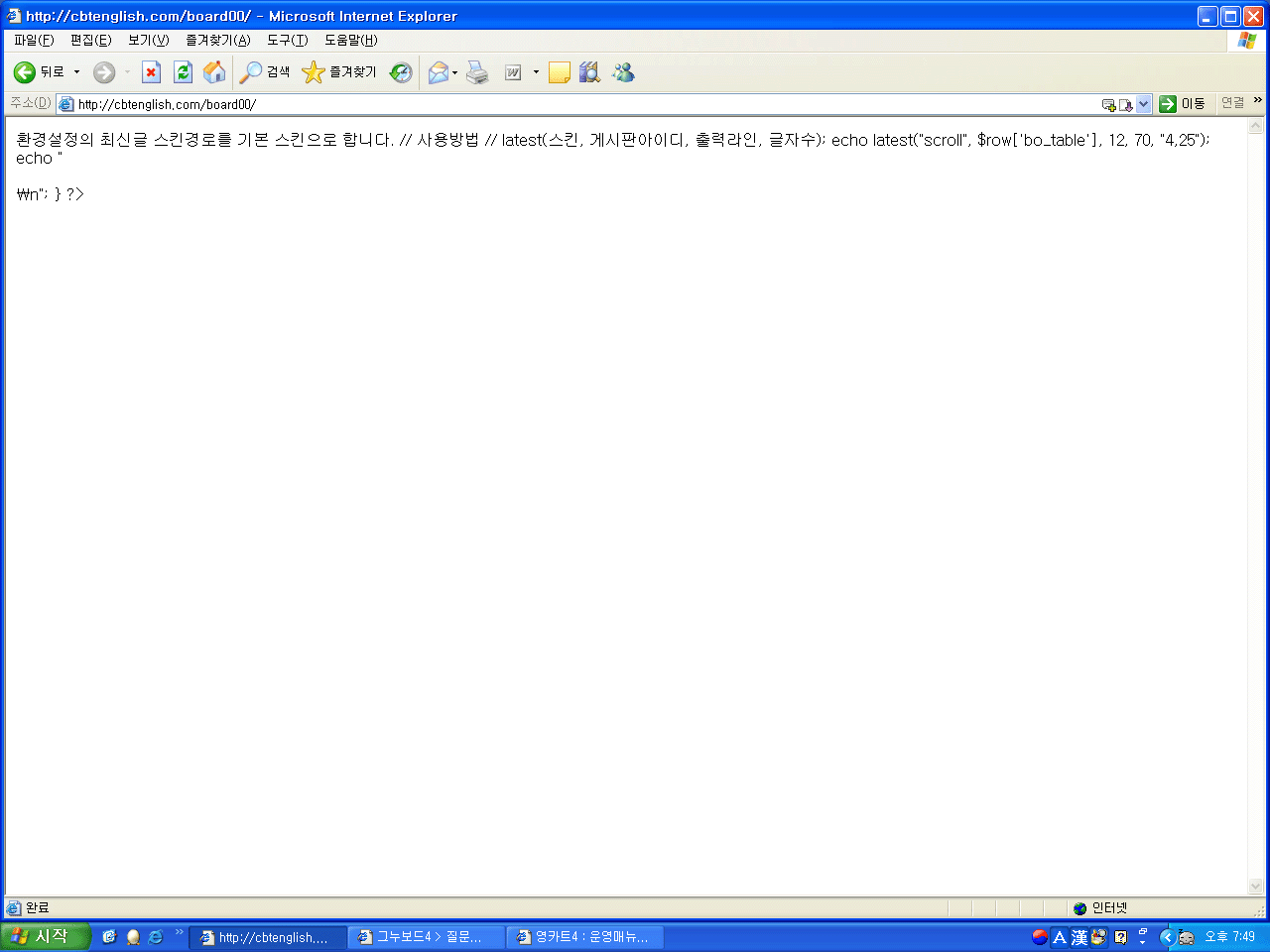The width and height of the screenshot is (1270, 952).
Task: Click the second quick launch icon
Action: [133, 937]
